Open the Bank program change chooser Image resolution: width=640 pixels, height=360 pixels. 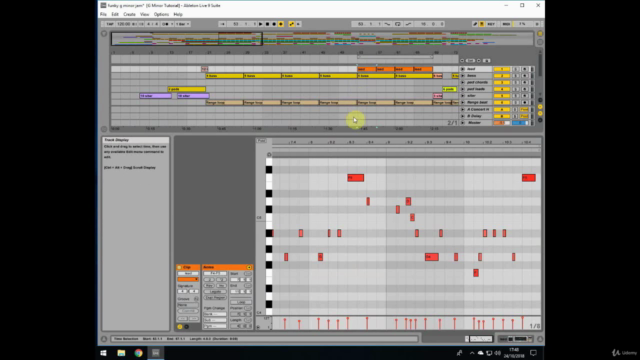[215, 314]
